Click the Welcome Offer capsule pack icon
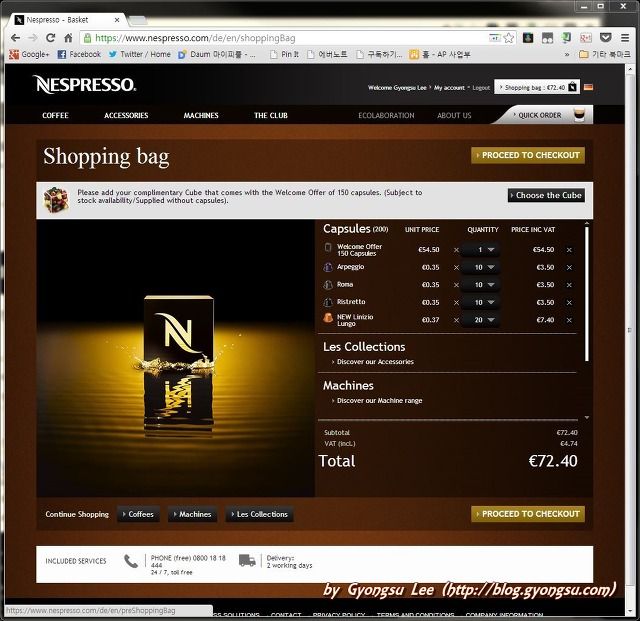The image size is (640, 621). (328, 247)
